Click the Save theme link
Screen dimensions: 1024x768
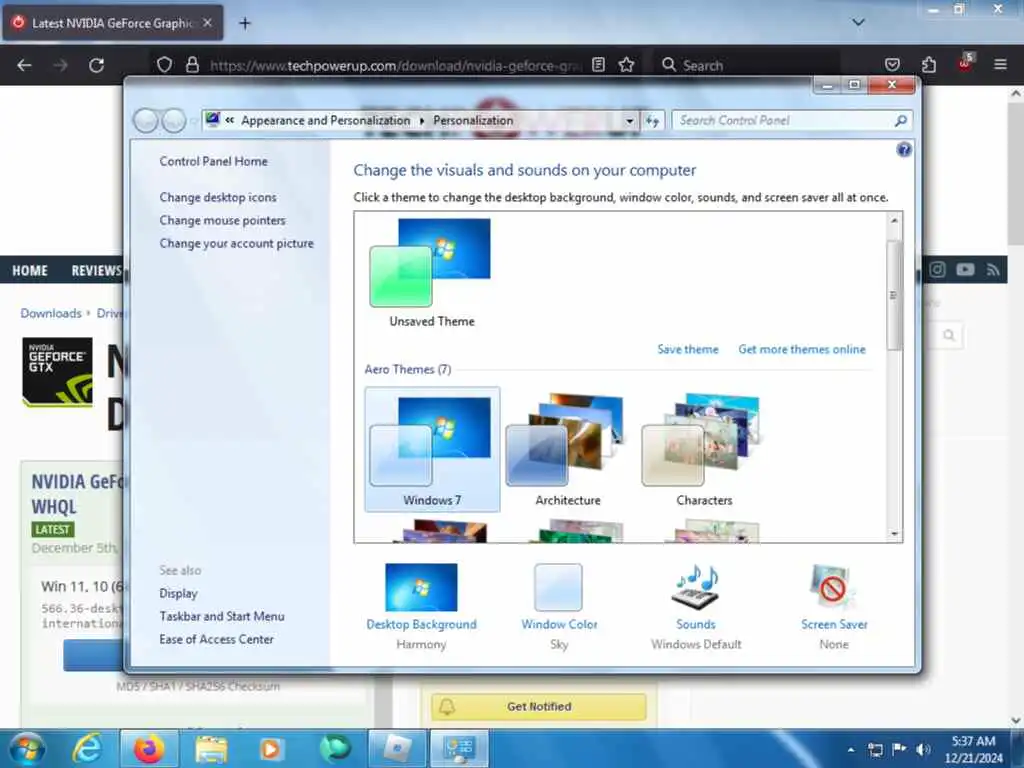[688, 349]
